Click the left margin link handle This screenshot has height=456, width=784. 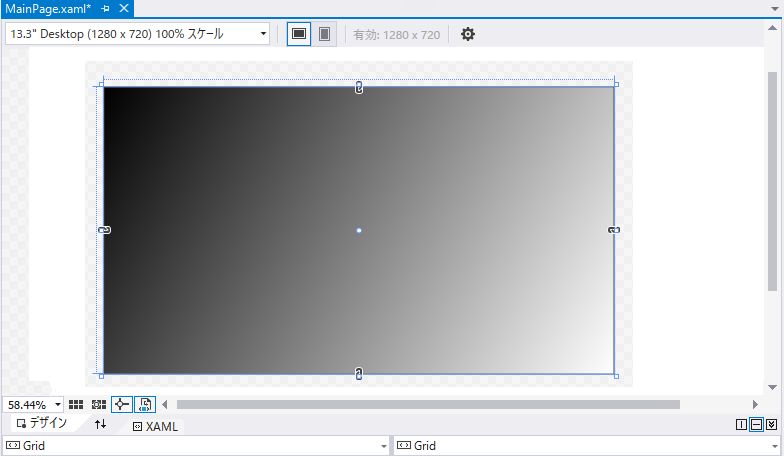104,230
